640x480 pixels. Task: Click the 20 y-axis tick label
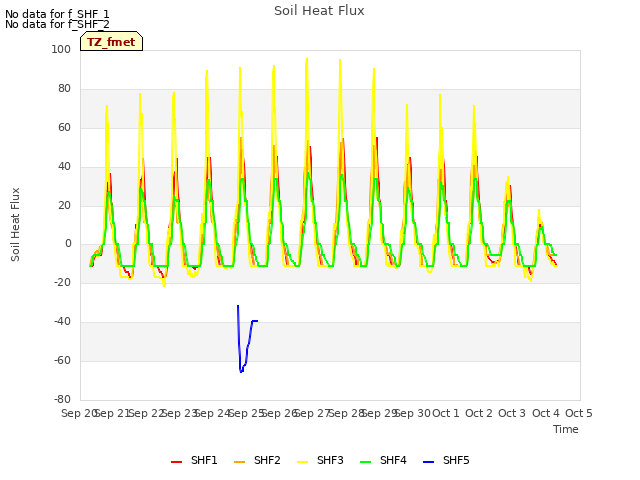coord(64,205)
